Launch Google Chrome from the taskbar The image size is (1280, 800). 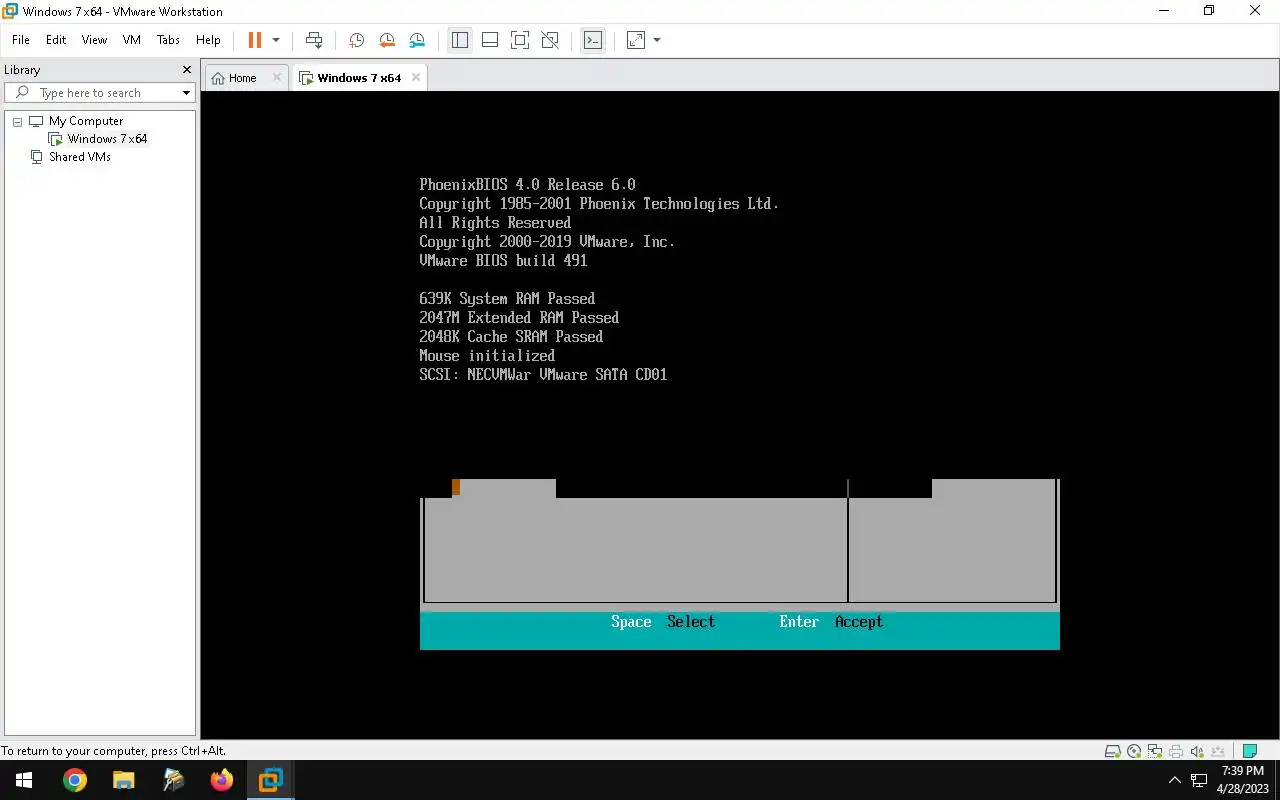pos(75,780)
